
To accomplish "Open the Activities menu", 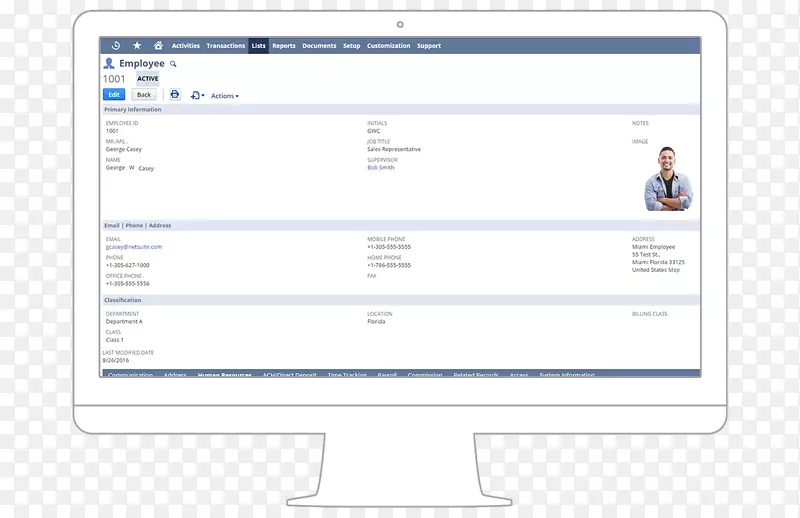I will coord(186,46).
